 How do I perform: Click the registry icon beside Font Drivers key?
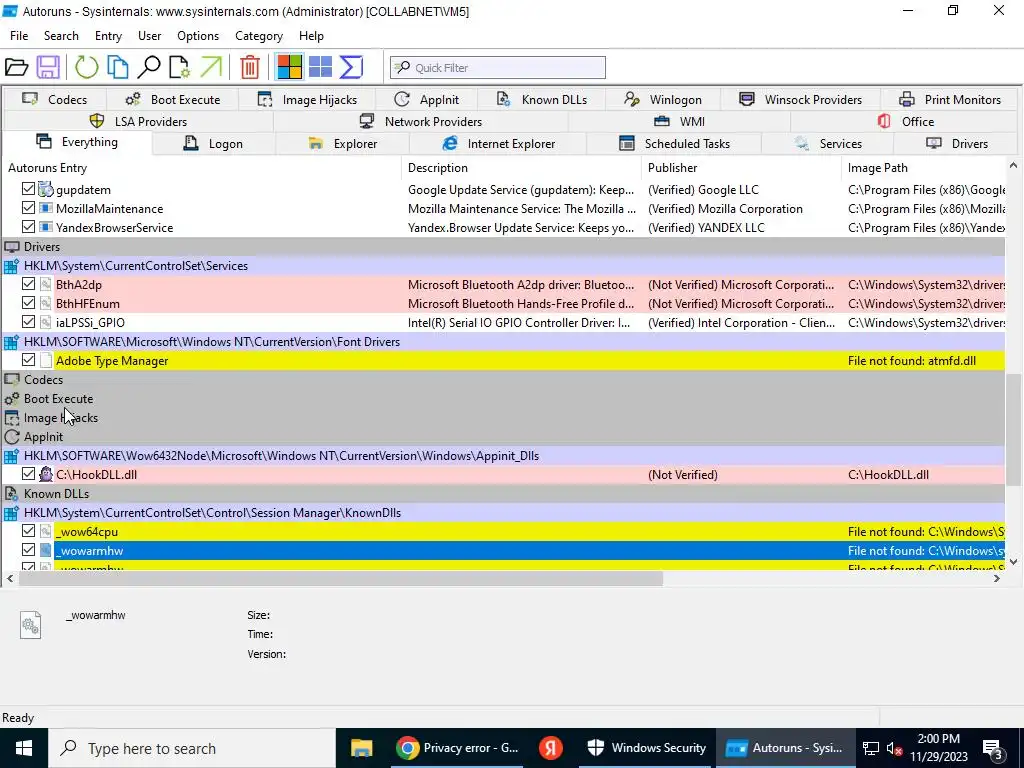point(12,342)
